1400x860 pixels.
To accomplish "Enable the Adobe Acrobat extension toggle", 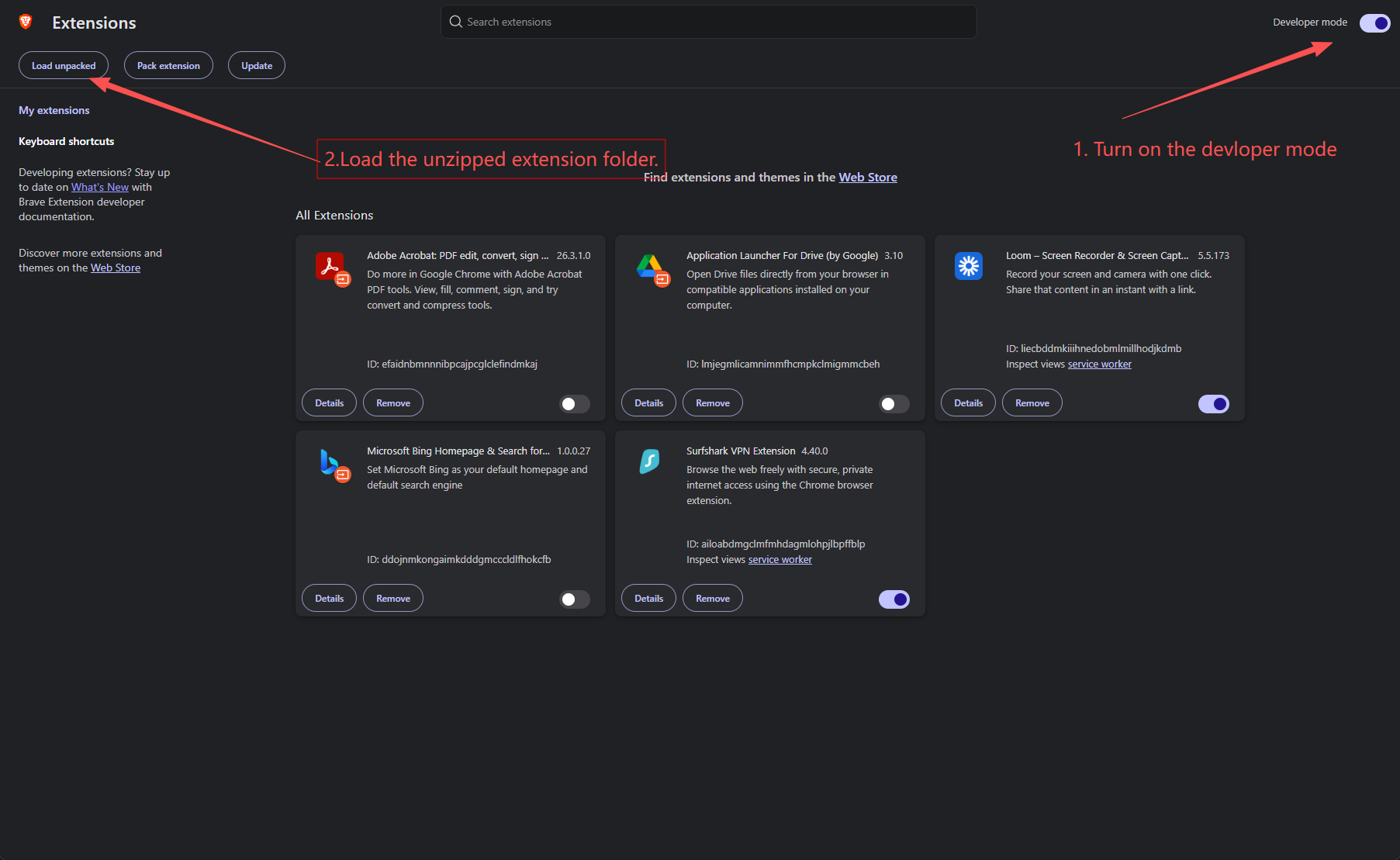I will point(575,404).
